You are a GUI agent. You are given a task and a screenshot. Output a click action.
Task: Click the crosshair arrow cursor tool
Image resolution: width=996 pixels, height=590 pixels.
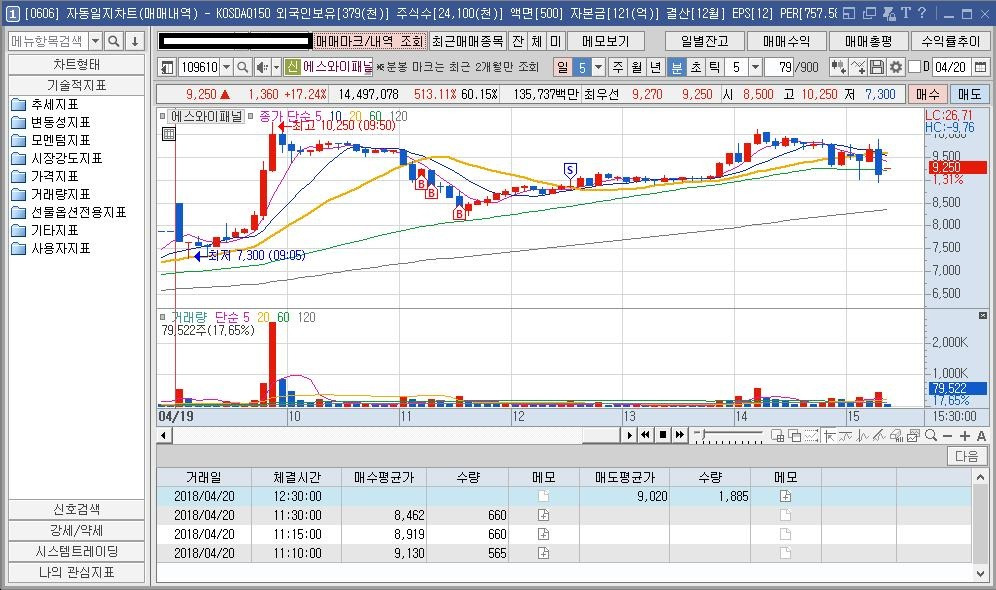point(829,436)
